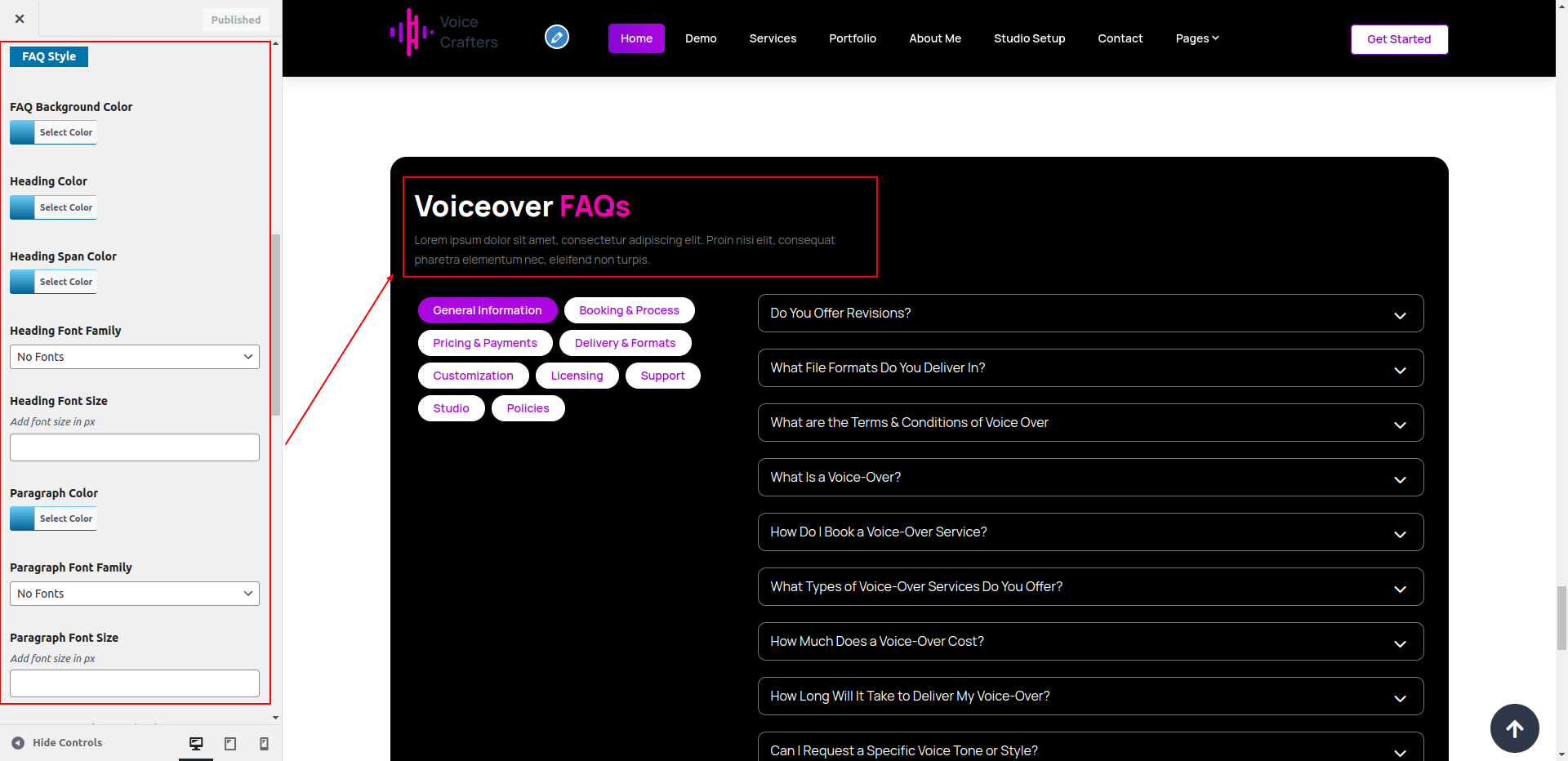Open FAQ Background Color picker

pyautogui.click(x=53, y=132)
